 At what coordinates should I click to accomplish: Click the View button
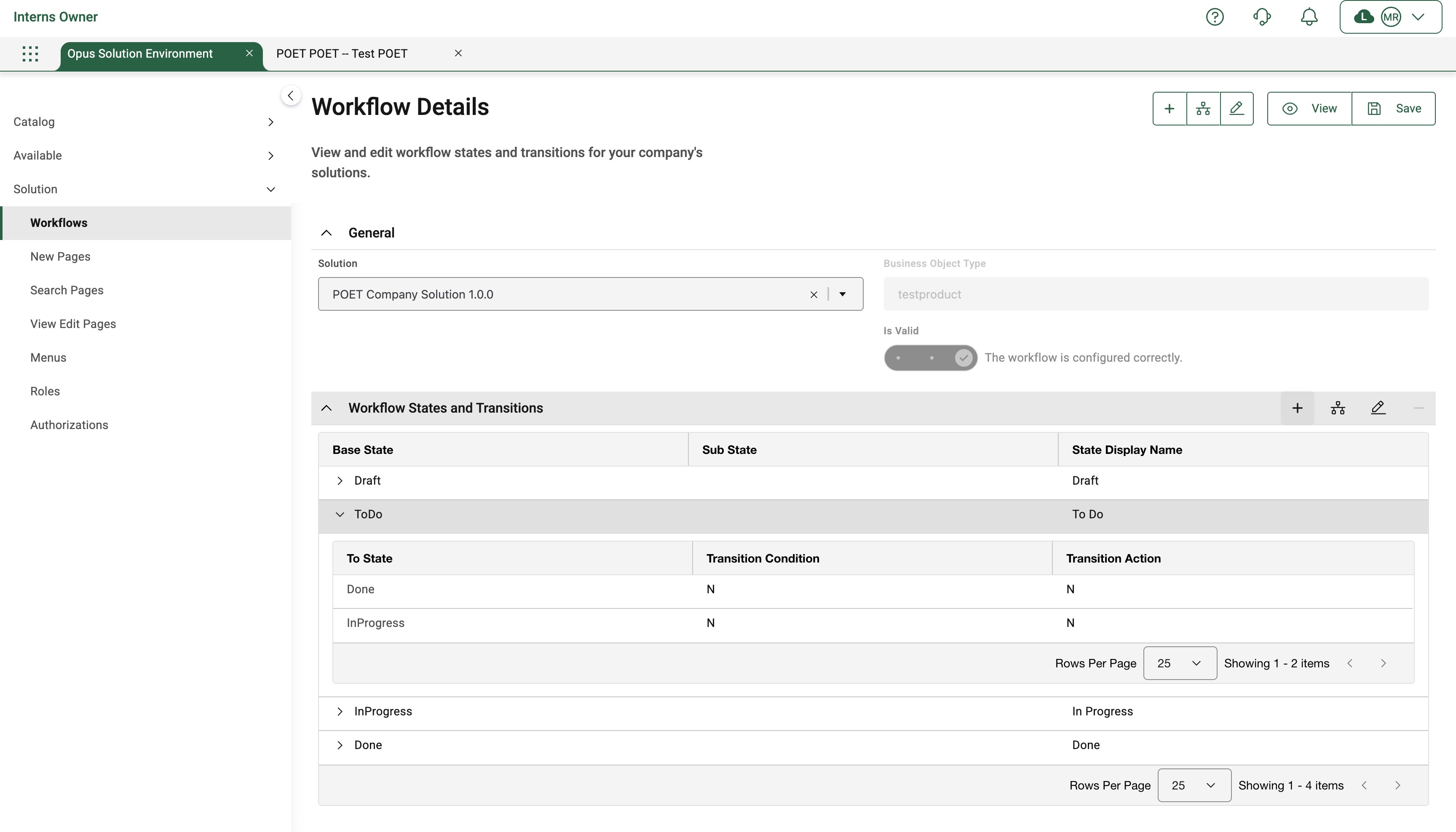click(1309, 109)
